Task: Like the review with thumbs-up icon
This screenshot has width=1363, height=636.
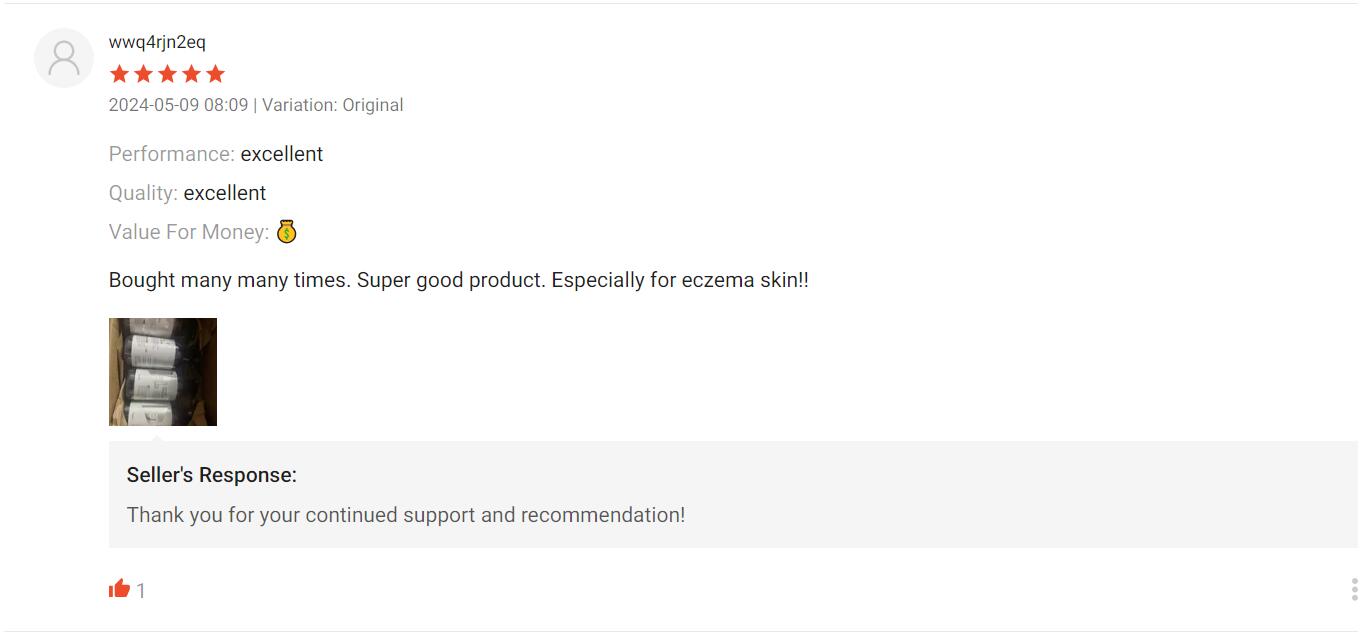Action: point(120,589)
